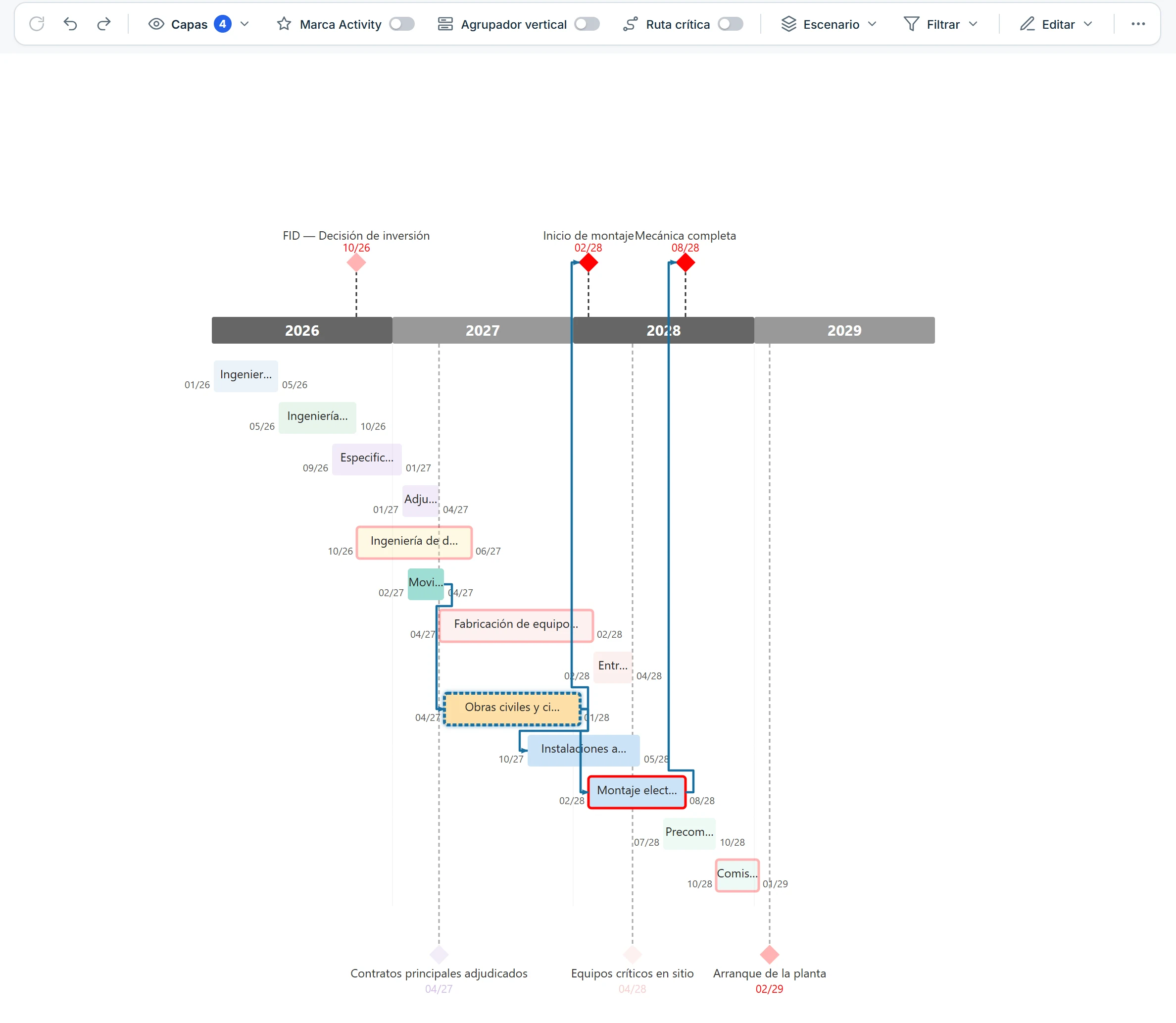Viewport: 1176px width, 1023px height.
Task: Open the more options ellipsis menu
Action: click(1138, 24)
